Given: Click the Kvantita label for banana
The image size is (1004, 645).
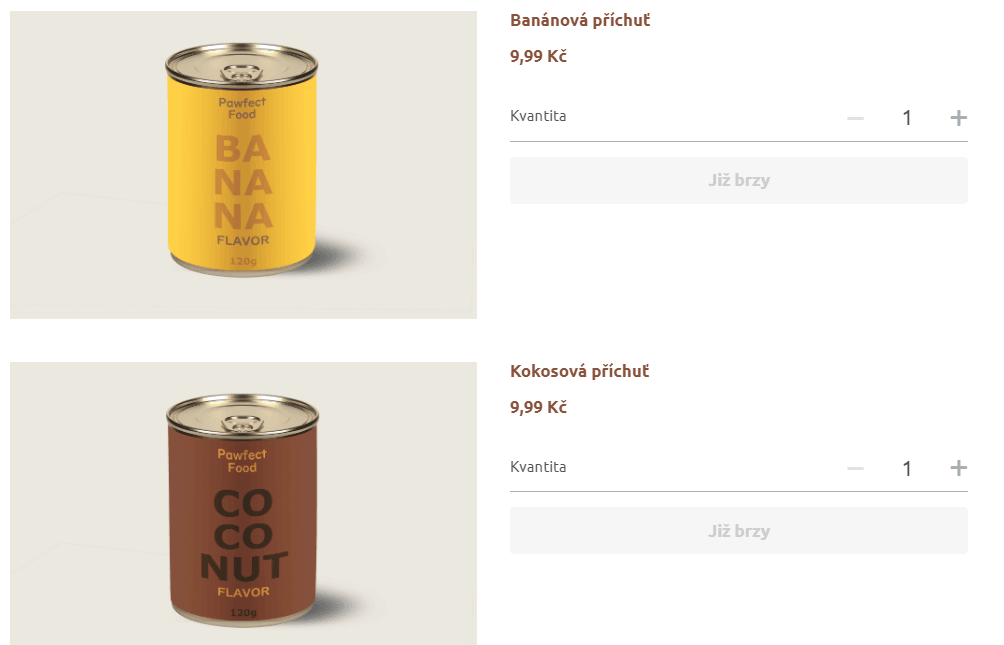Looking at the screenshot, I should point(538,116).
